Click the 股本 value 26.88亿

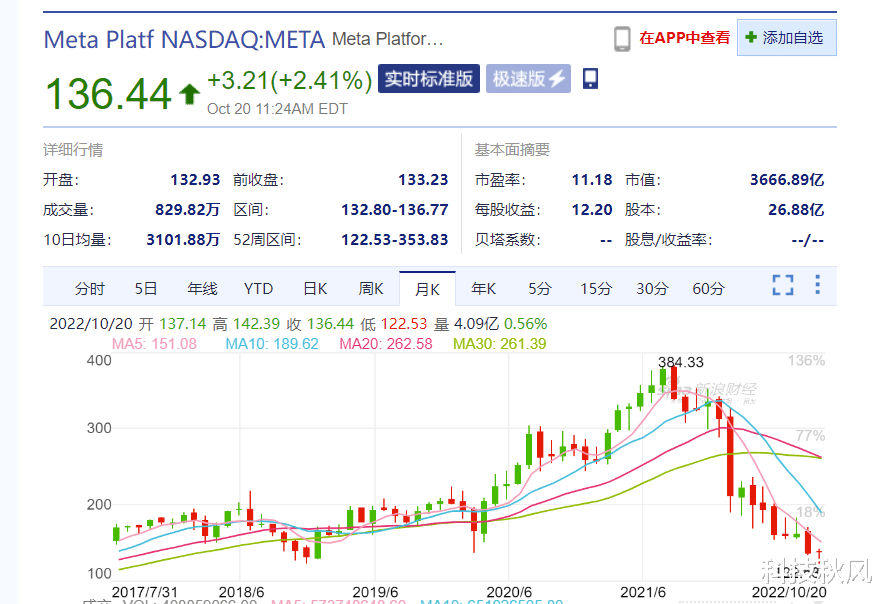click(x=796, y=210)
